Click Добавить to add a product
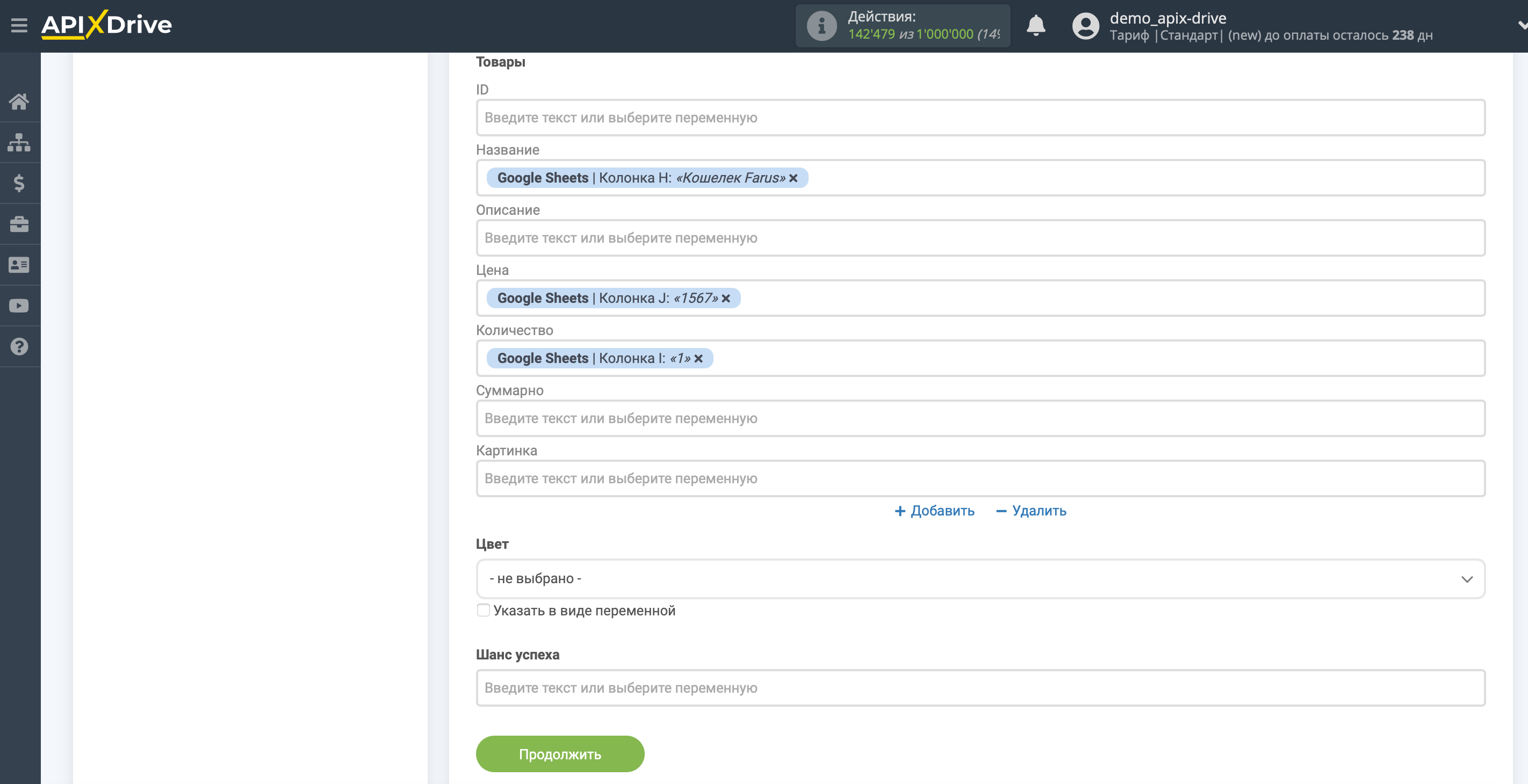Image resolution: width=1528 pixels, height=784 pixels. click(934, 511)
